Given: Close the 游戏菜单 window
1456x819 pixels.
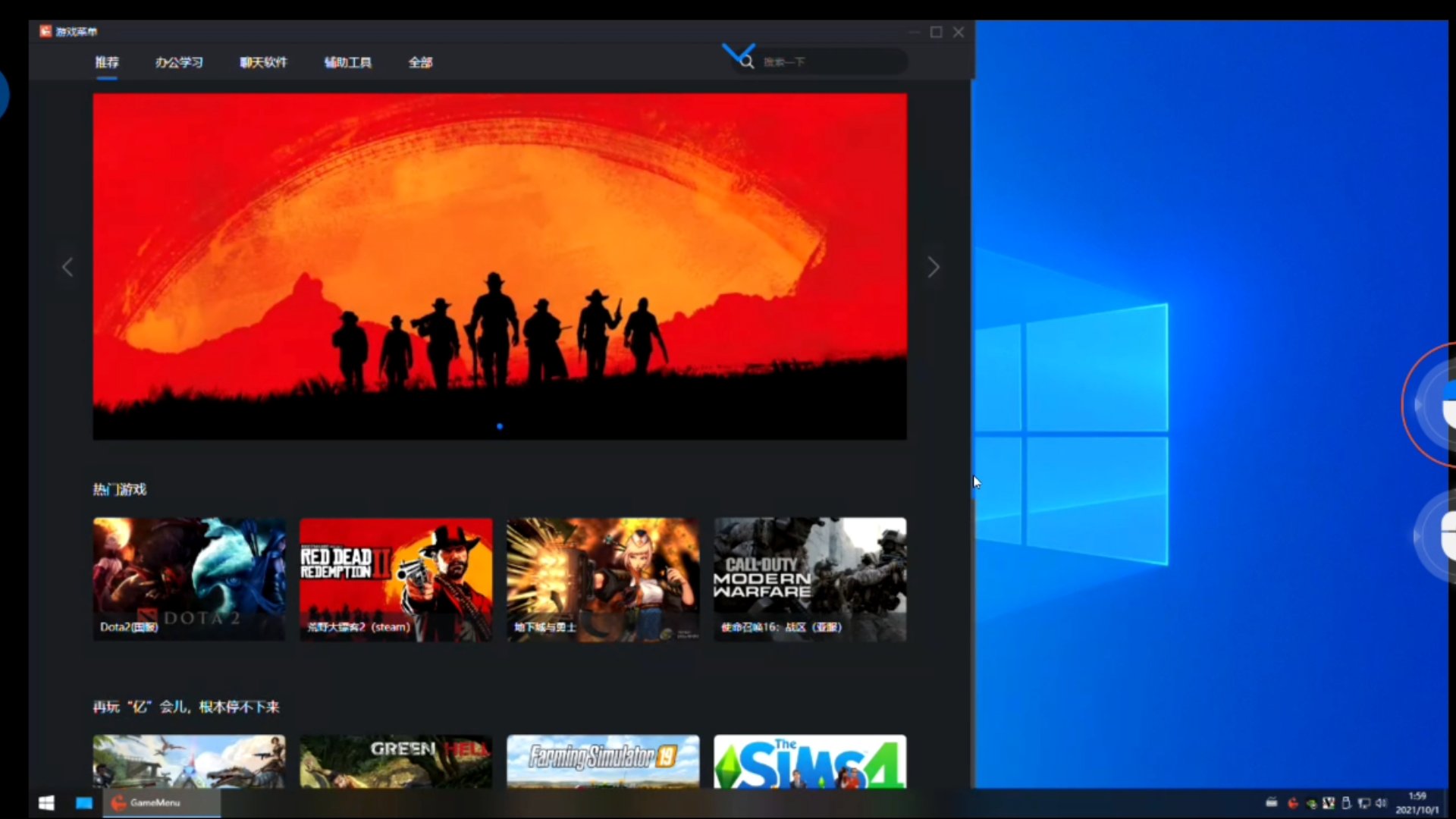Looking at the screenshot, I should click(x=959, y=32).
